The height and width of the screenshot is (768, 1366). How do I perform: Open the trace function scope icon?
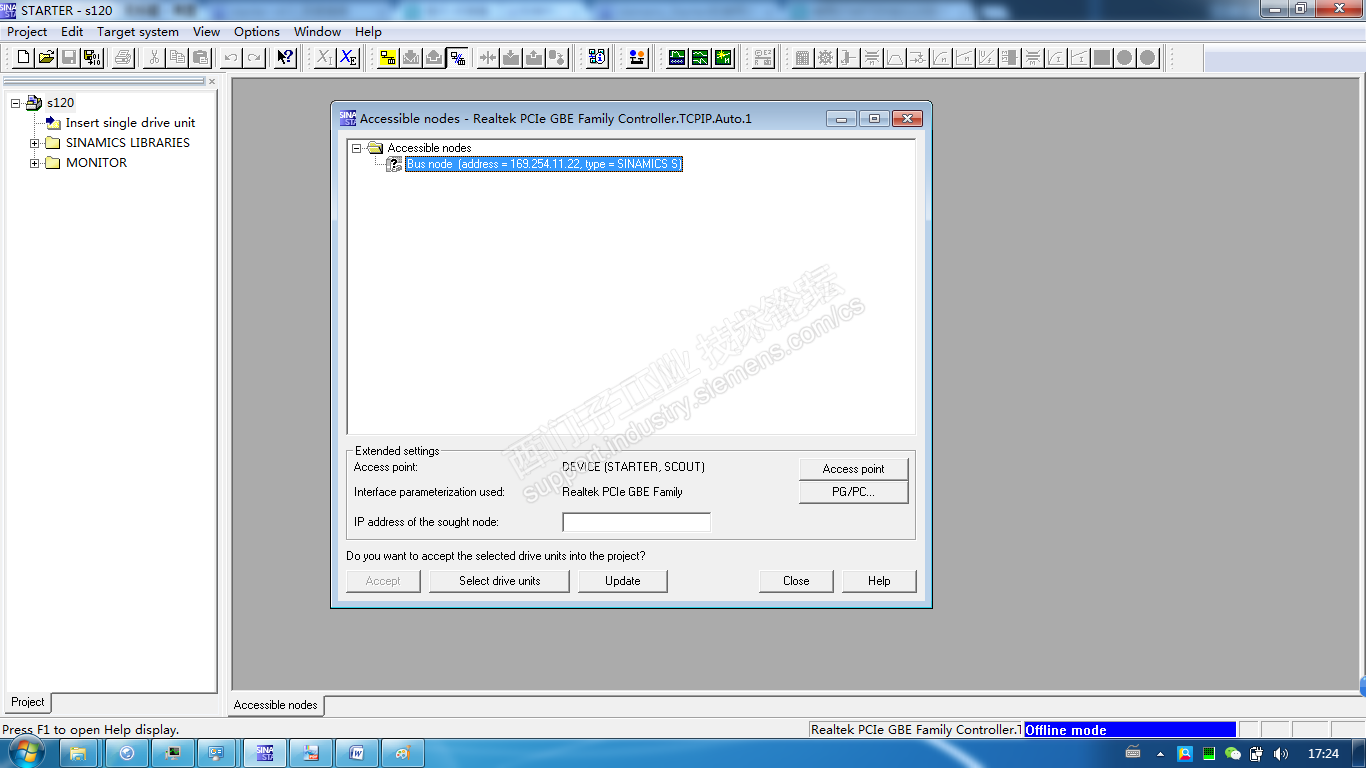[x=677, y=58]
